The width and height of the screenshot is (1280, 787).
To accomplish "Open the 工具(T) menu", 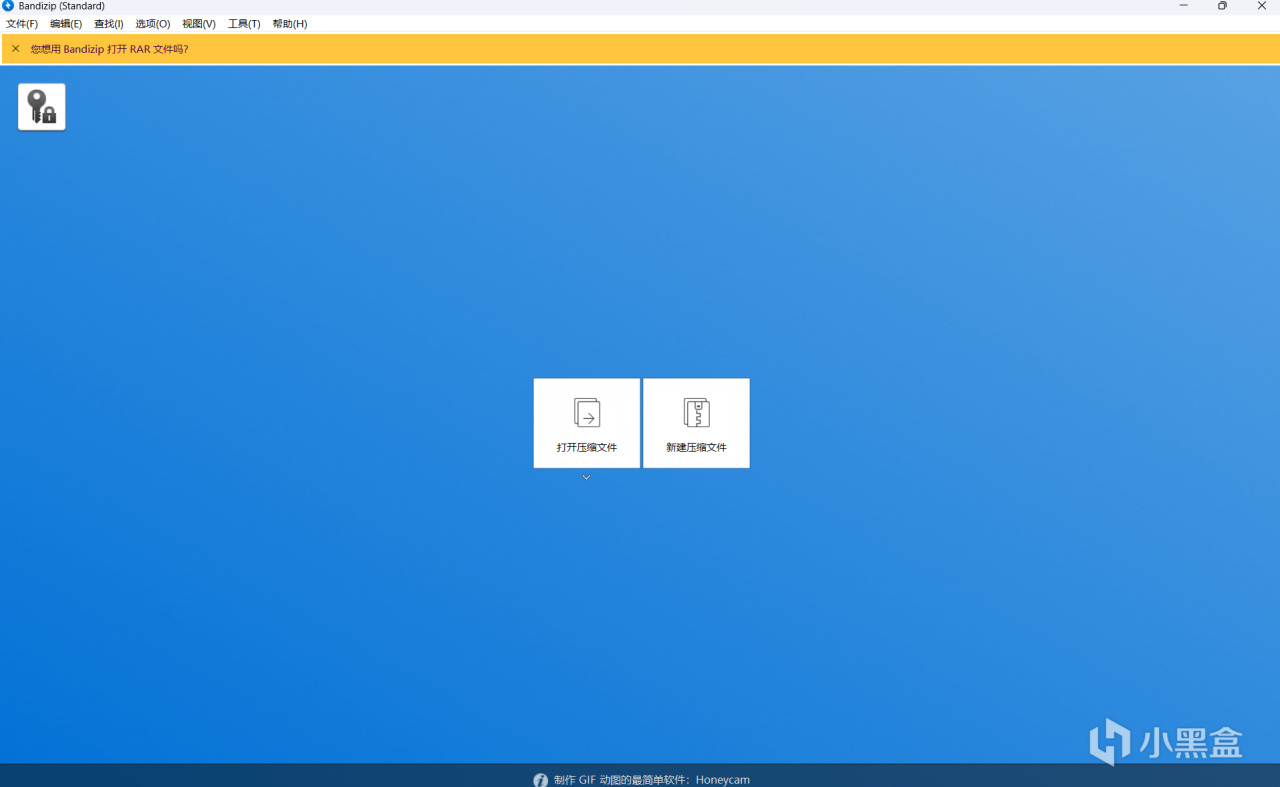I will click(x=244, y=24).
